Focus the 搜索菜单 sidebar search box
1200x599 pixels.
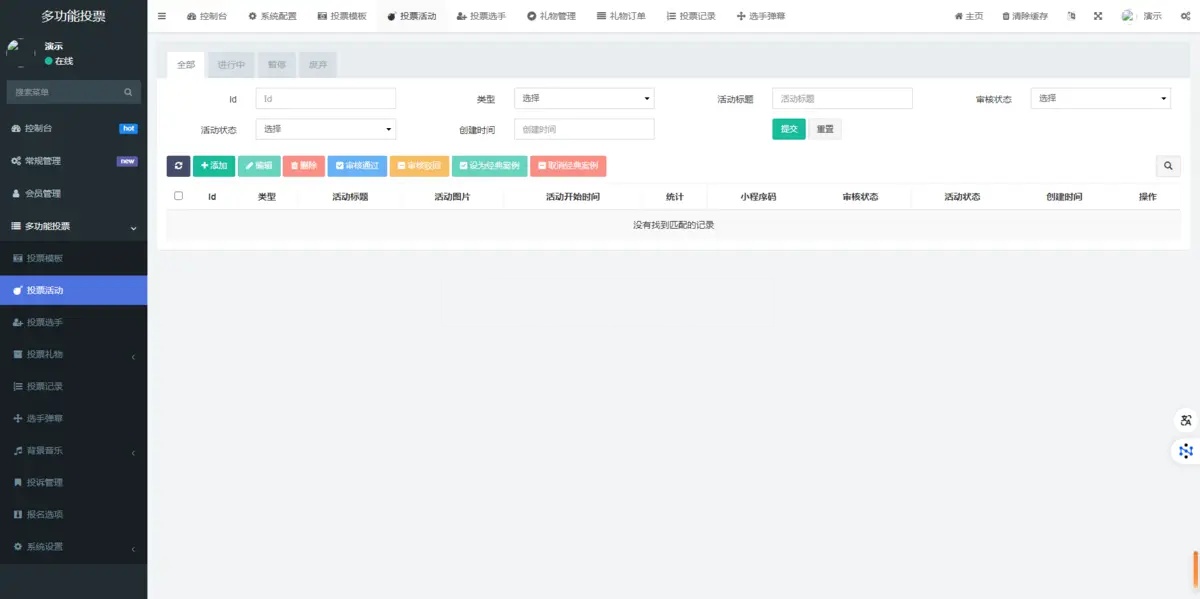65,92
